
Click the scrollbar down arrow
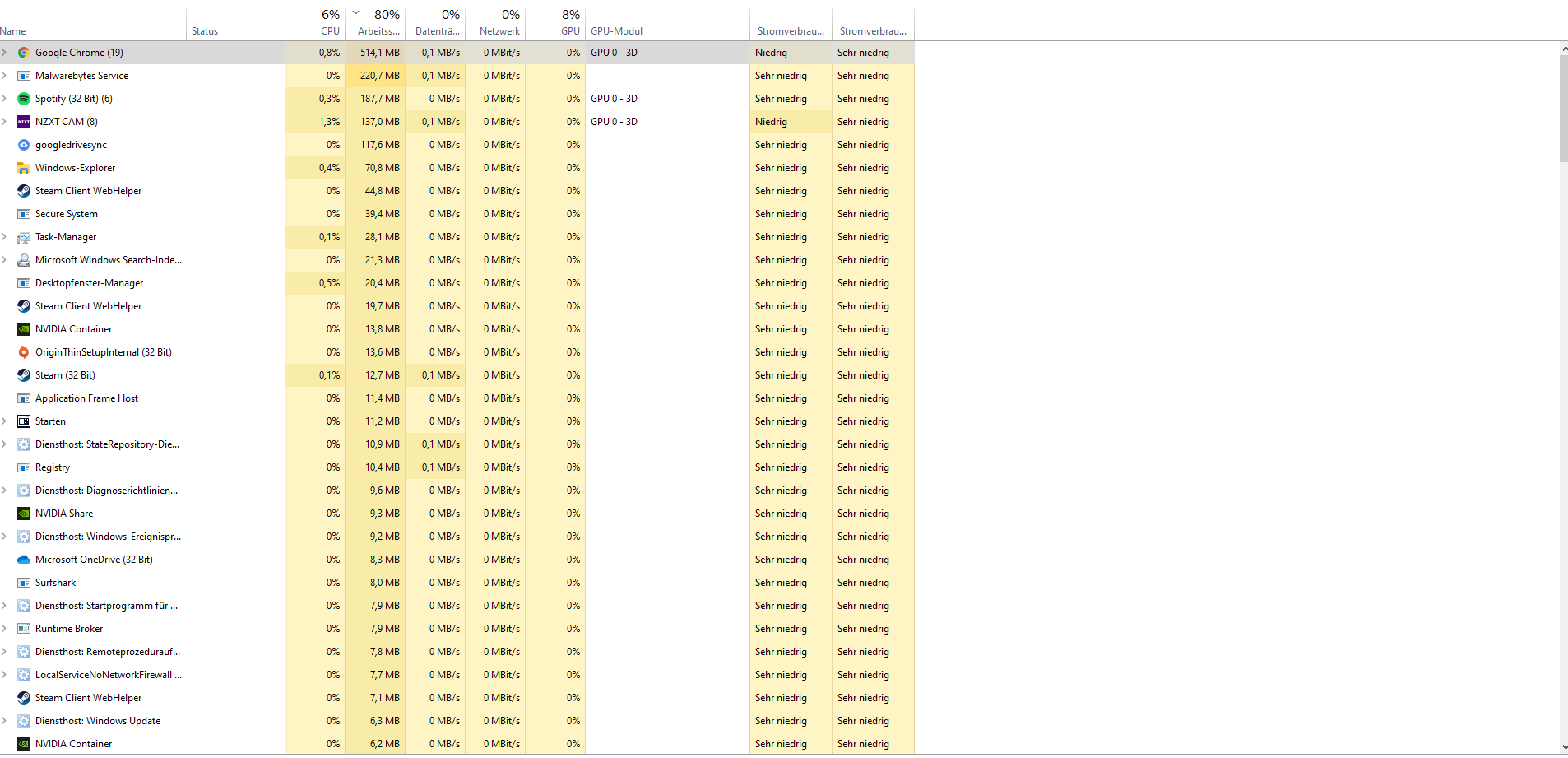(1564, 747)
